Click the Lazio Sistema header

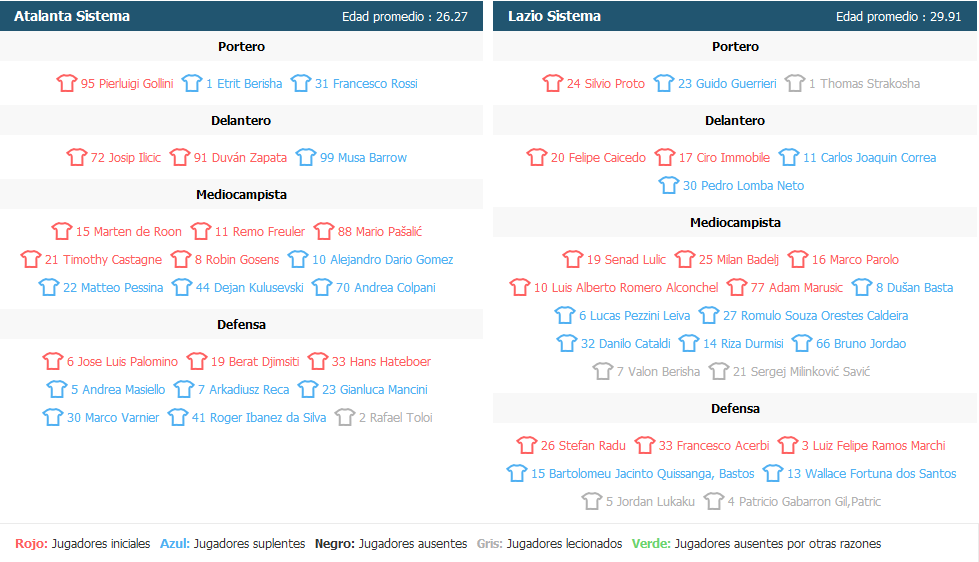[x=554, y=16]
